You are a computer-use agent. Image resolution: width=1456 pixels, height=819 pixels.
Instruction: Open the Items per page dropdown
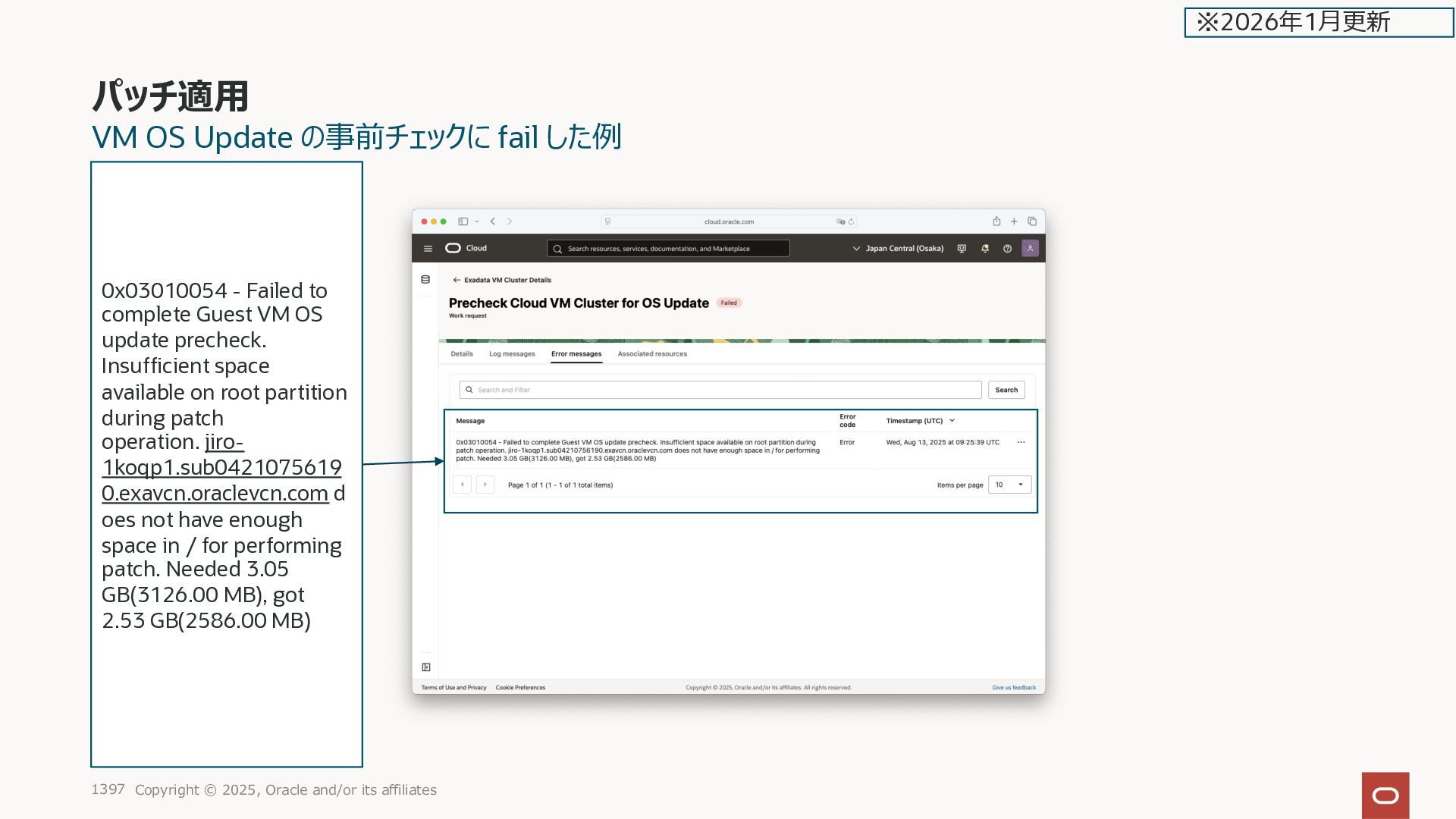click(1009, 485)
